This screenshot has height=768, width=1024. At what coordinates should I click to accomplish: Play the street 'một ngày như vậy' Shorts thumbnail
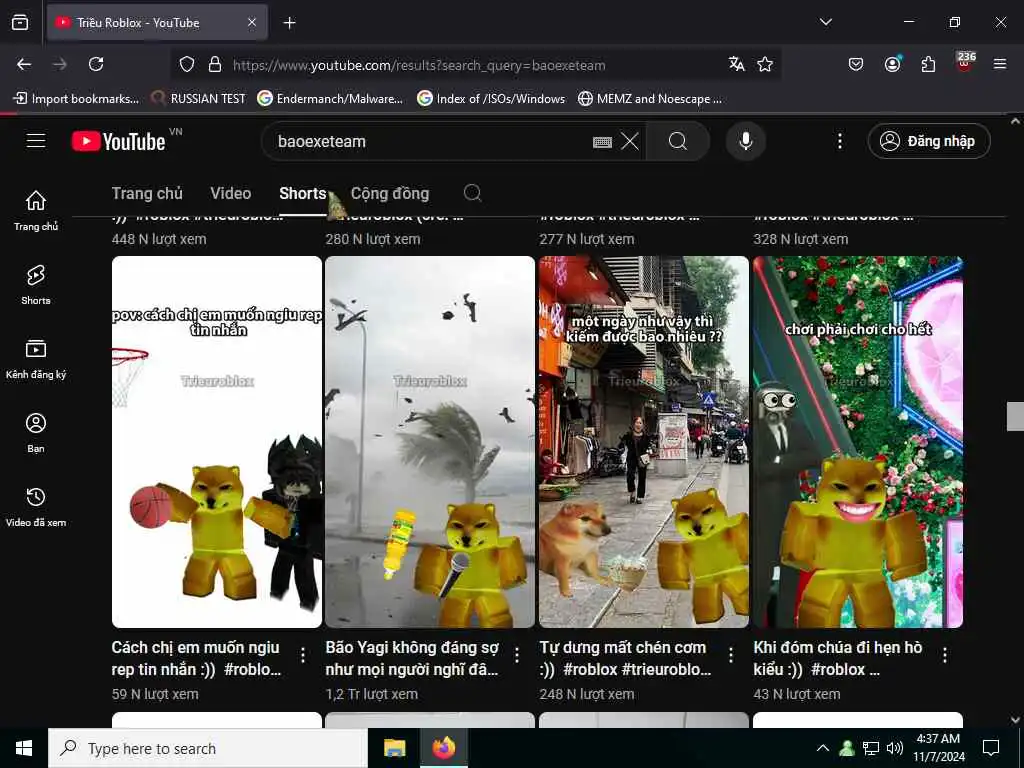(644, 441)
